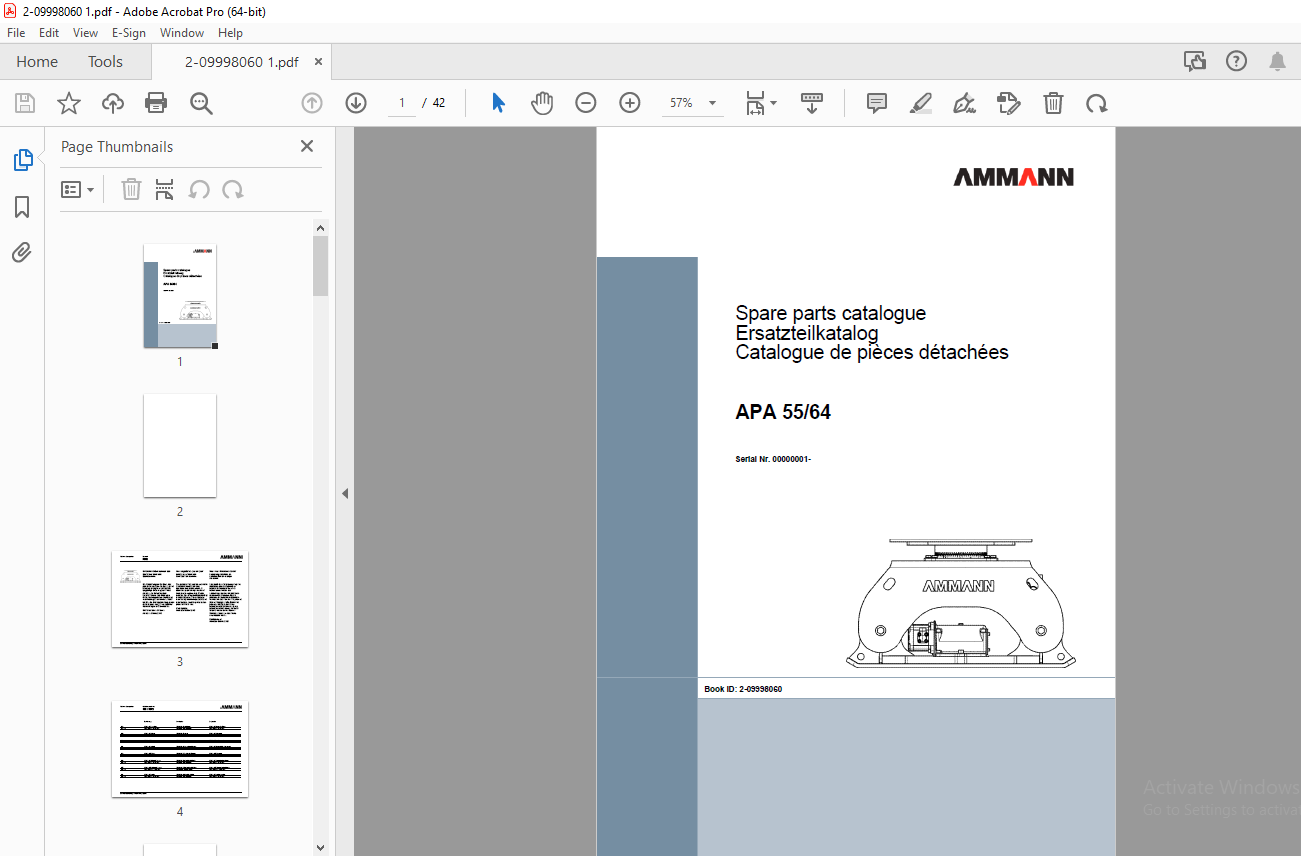Screen dimensions: 1301x856
Task: Select page 4 thumbnail
Action: click(180, 748)
